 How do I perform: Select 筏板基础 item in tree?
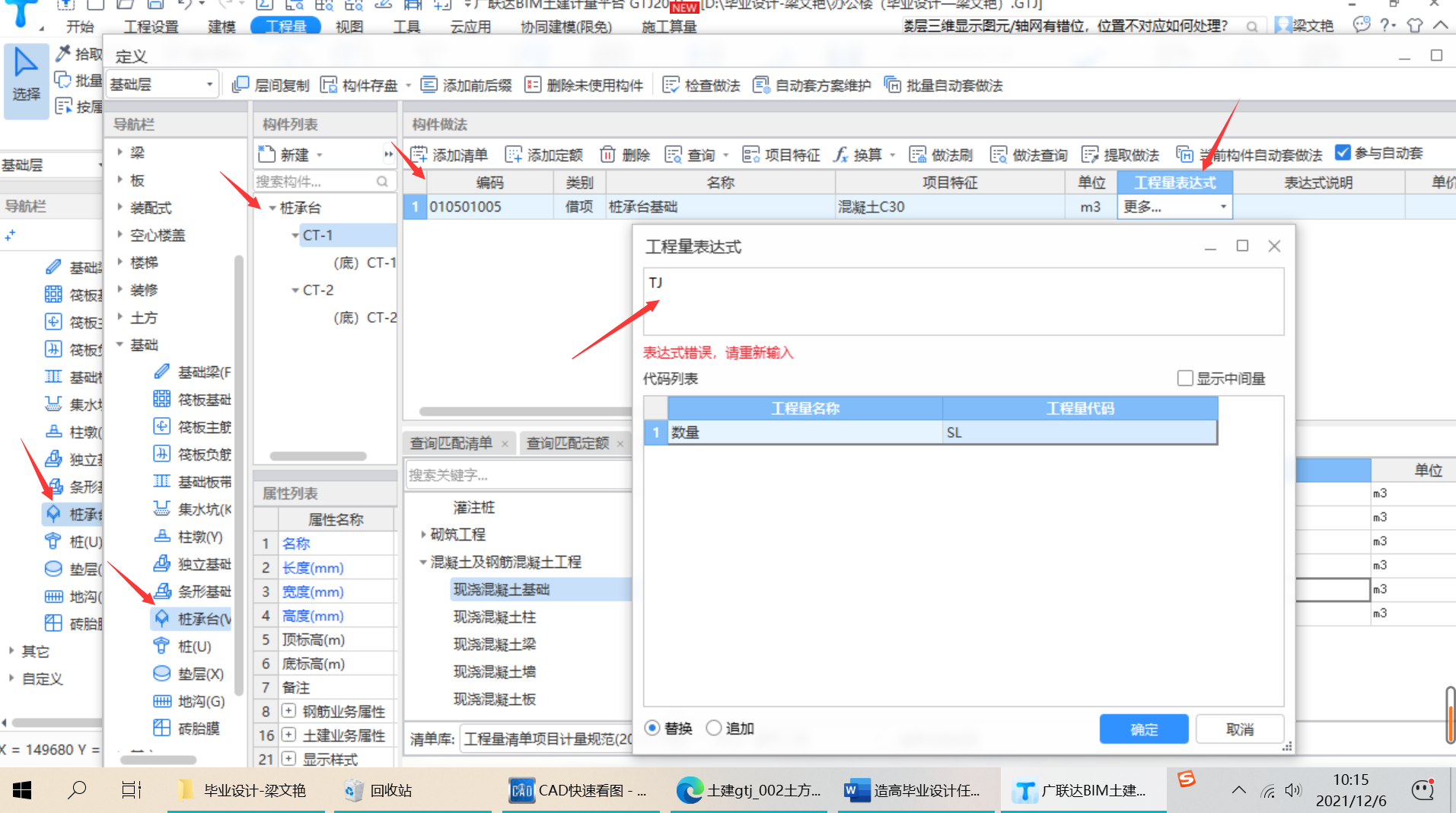pos(193,399)
